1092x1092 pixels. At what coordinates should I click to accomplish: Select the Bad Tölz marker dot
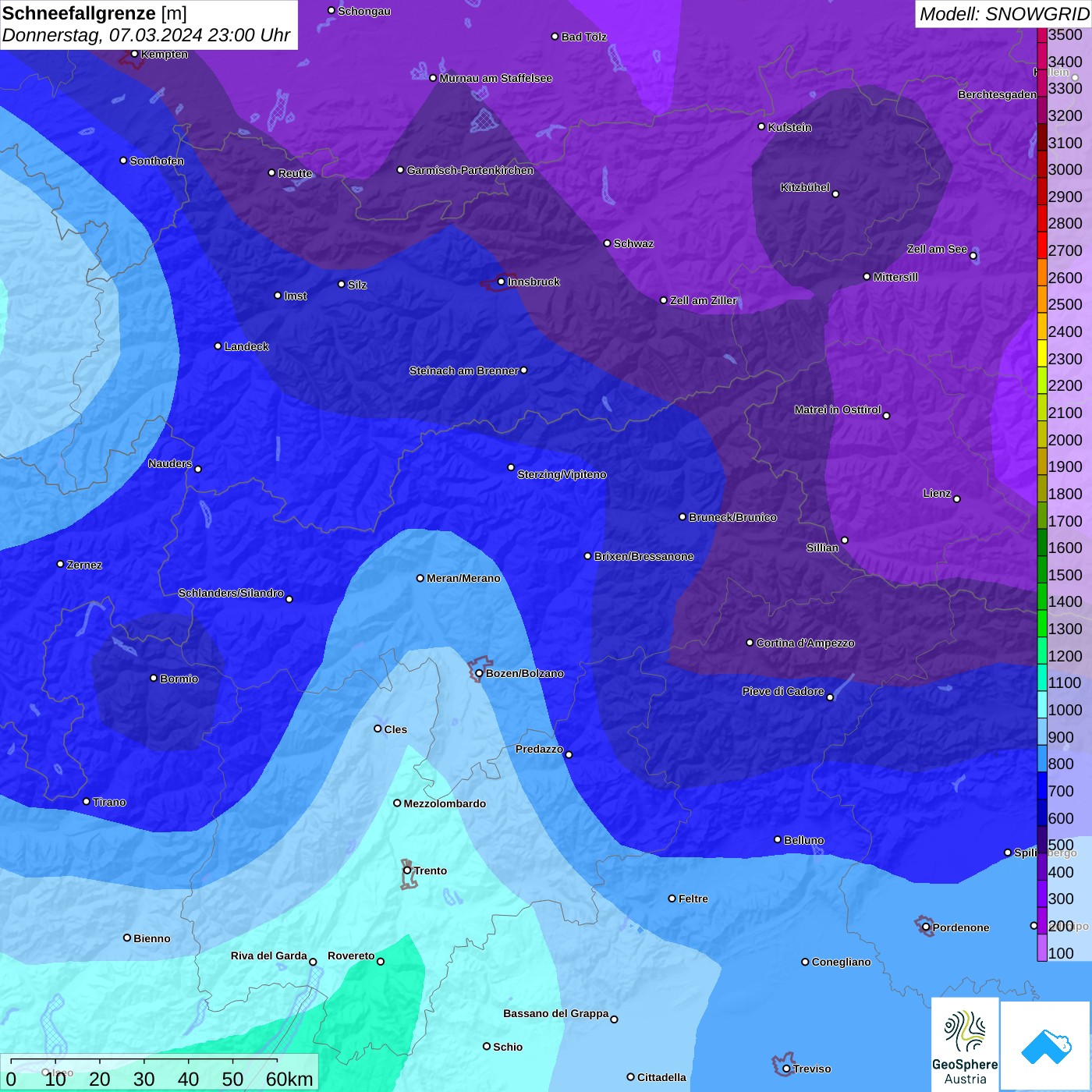(x=555, y=37)
